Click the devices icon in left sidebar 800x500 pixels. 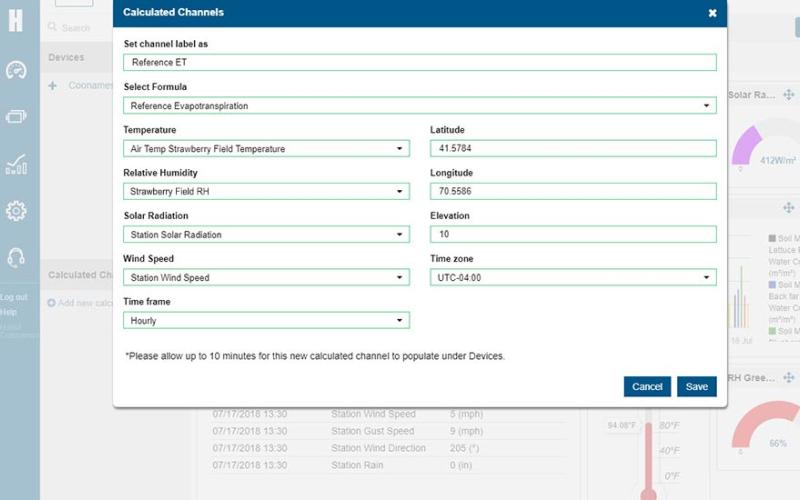coord(15,116)
